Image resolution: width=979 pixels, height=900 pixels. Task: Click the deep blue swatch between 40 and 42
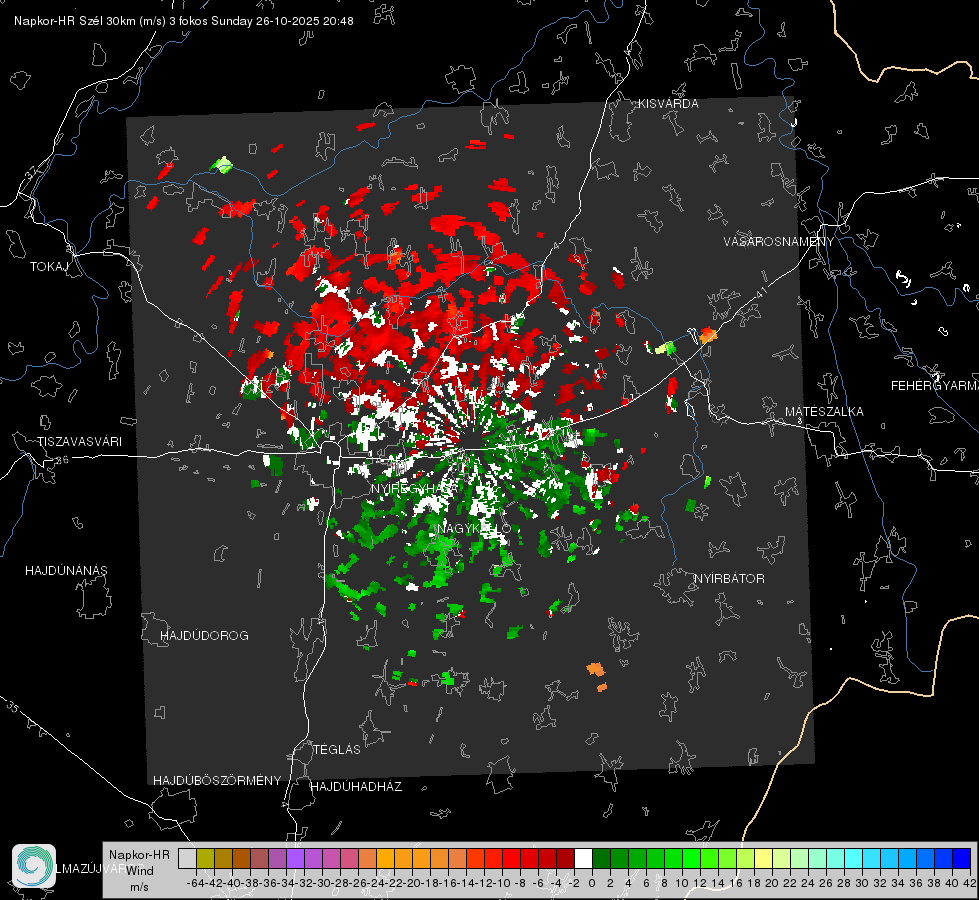961,859
